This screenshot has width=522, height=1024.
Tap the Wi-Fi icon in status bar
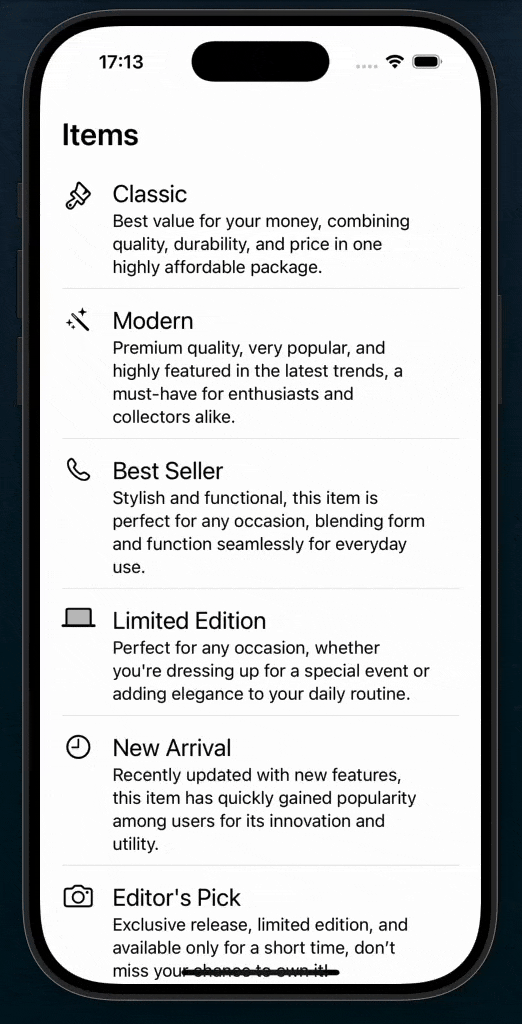click(395, 61)
